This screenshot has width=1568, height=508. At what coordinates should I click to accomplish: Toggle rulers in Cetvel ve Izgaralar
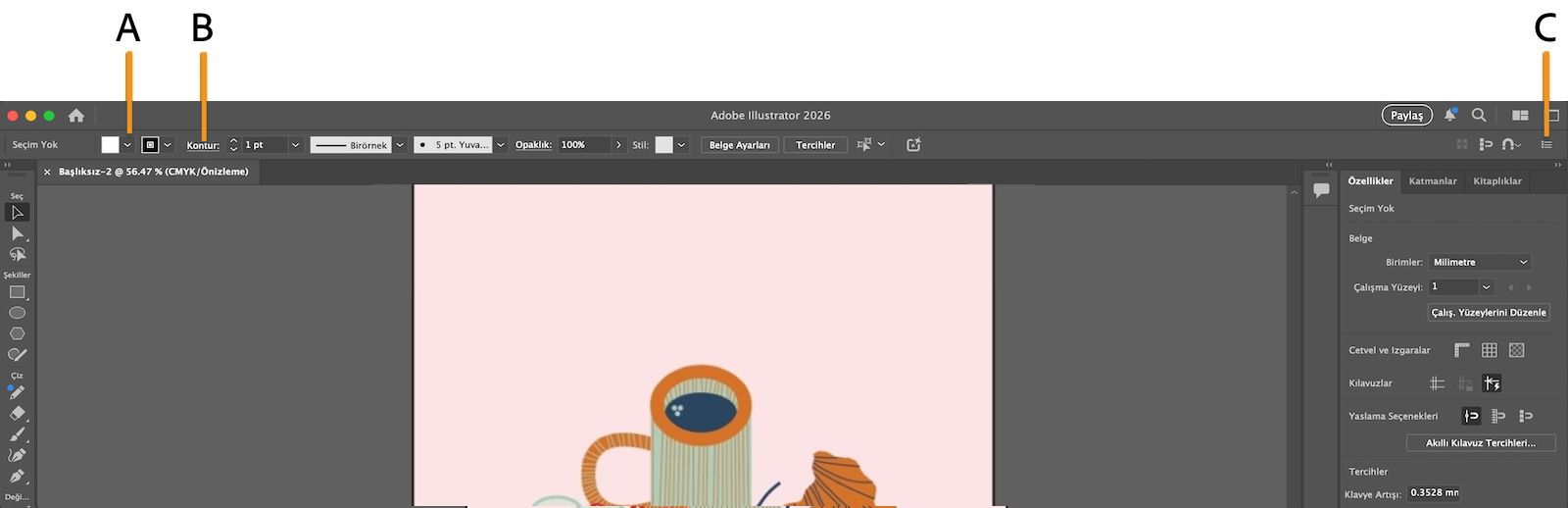point(1462,350)
